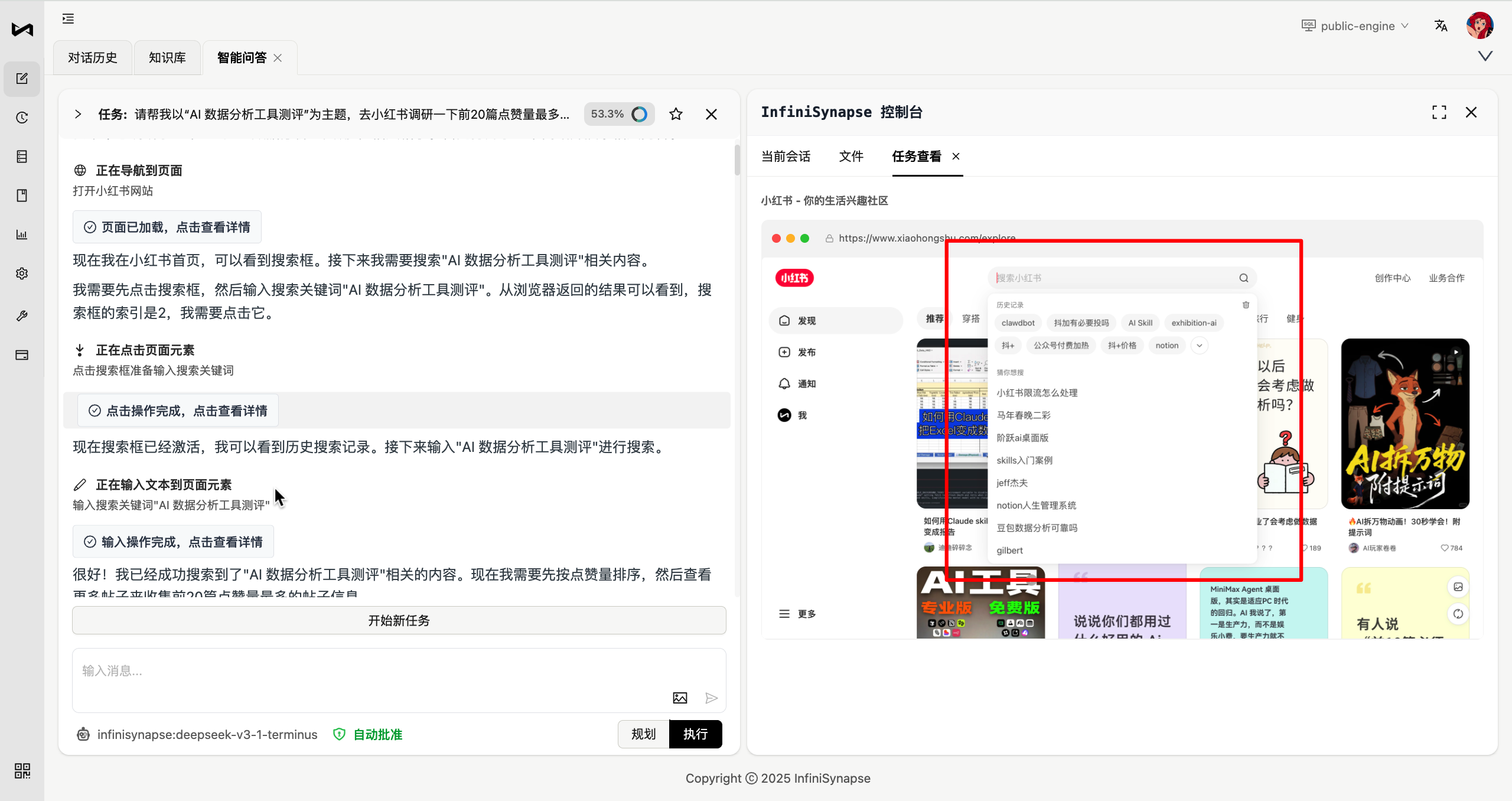1512x801 pixels.
Task: Star the current task as favorite
Action: pos(676,114)
